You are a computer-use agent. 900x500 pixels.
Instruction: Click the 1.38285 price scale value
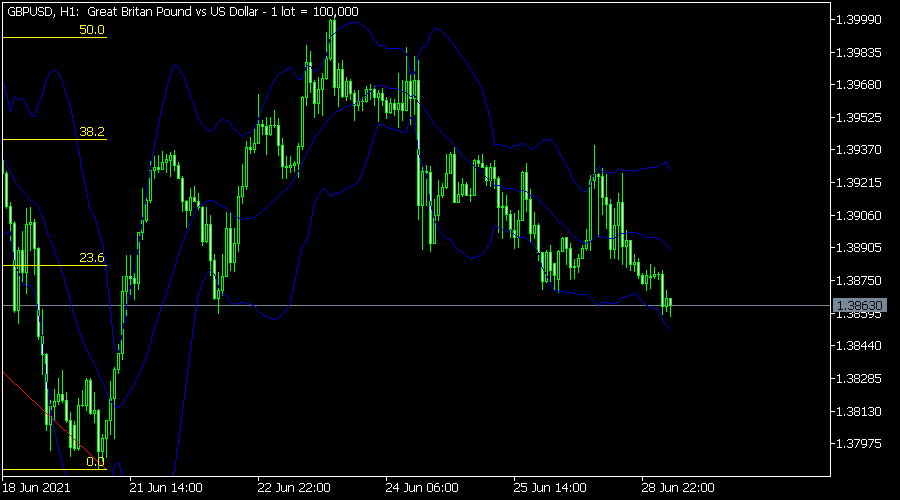click(x=859, y=378)
